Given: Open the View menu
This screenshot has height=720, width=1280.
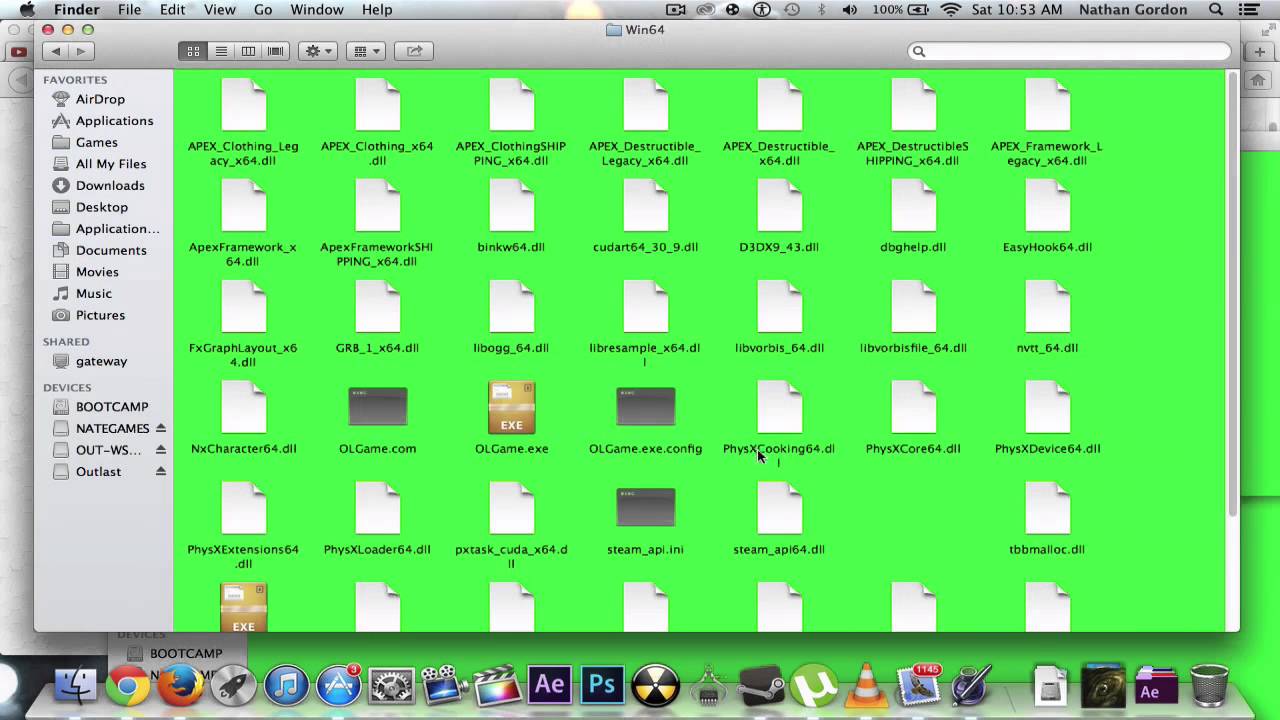Looking at the screenshot, I should [x=219, y=10].
